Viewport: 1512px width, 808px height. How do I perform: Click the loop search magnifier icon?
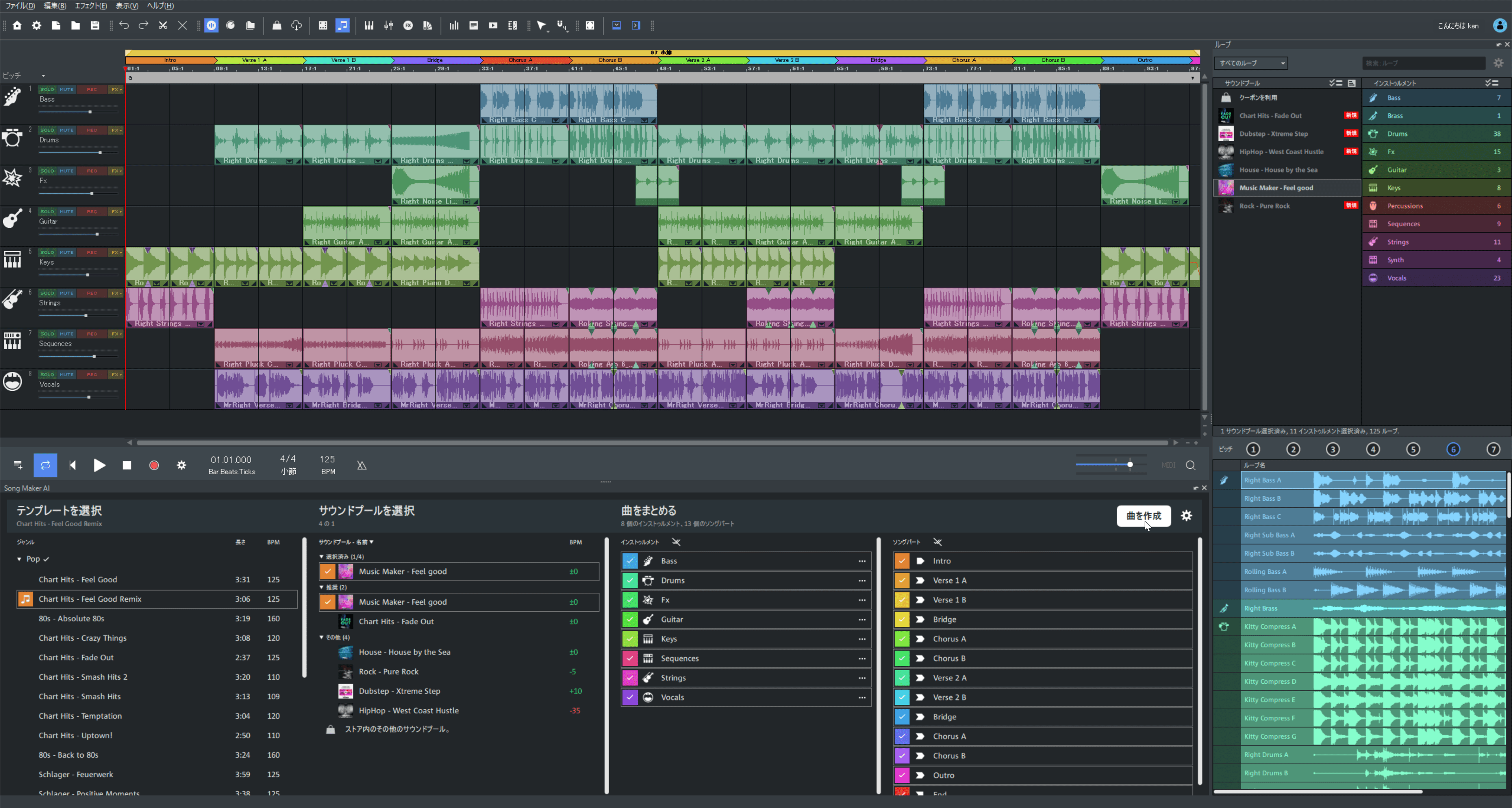(x=1191, y=465)
